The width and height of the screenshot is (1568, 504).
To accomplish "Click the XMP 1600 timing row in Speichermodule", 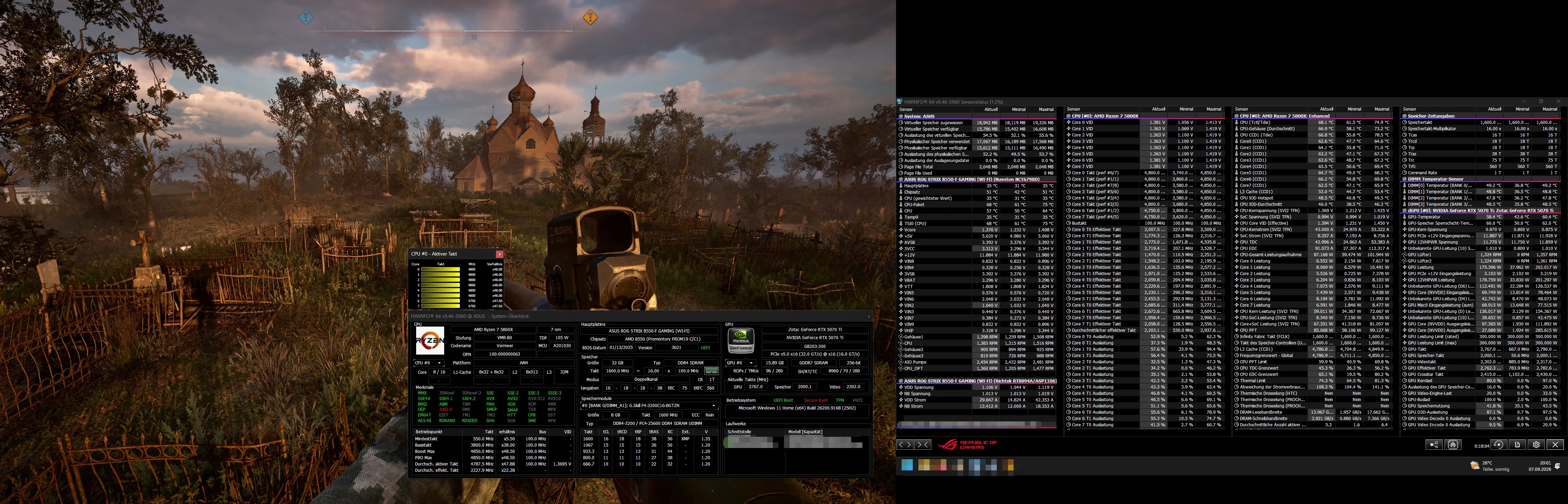I will (649, 438).
